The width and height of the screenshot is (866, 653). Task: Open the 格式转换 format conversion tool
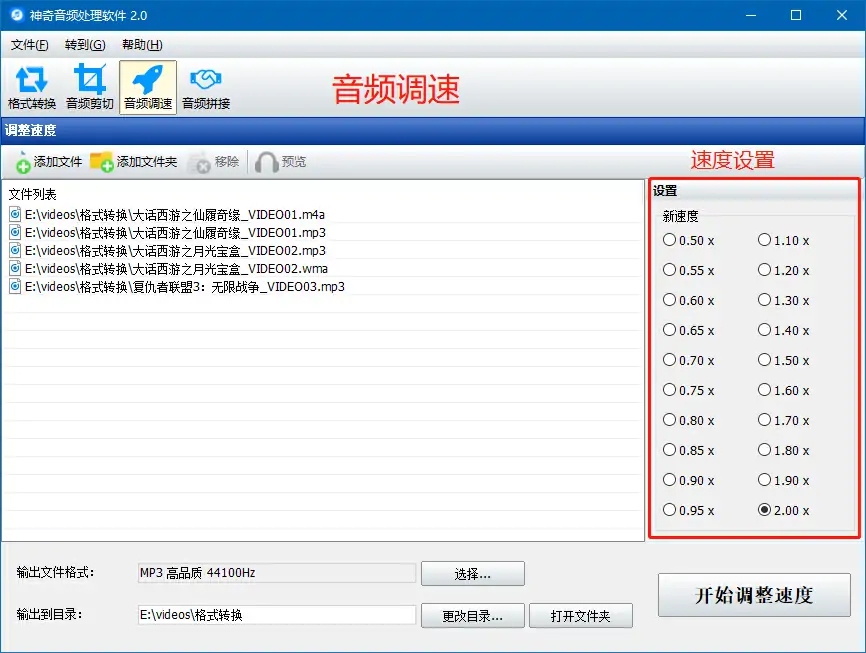[x=32, y=87]
